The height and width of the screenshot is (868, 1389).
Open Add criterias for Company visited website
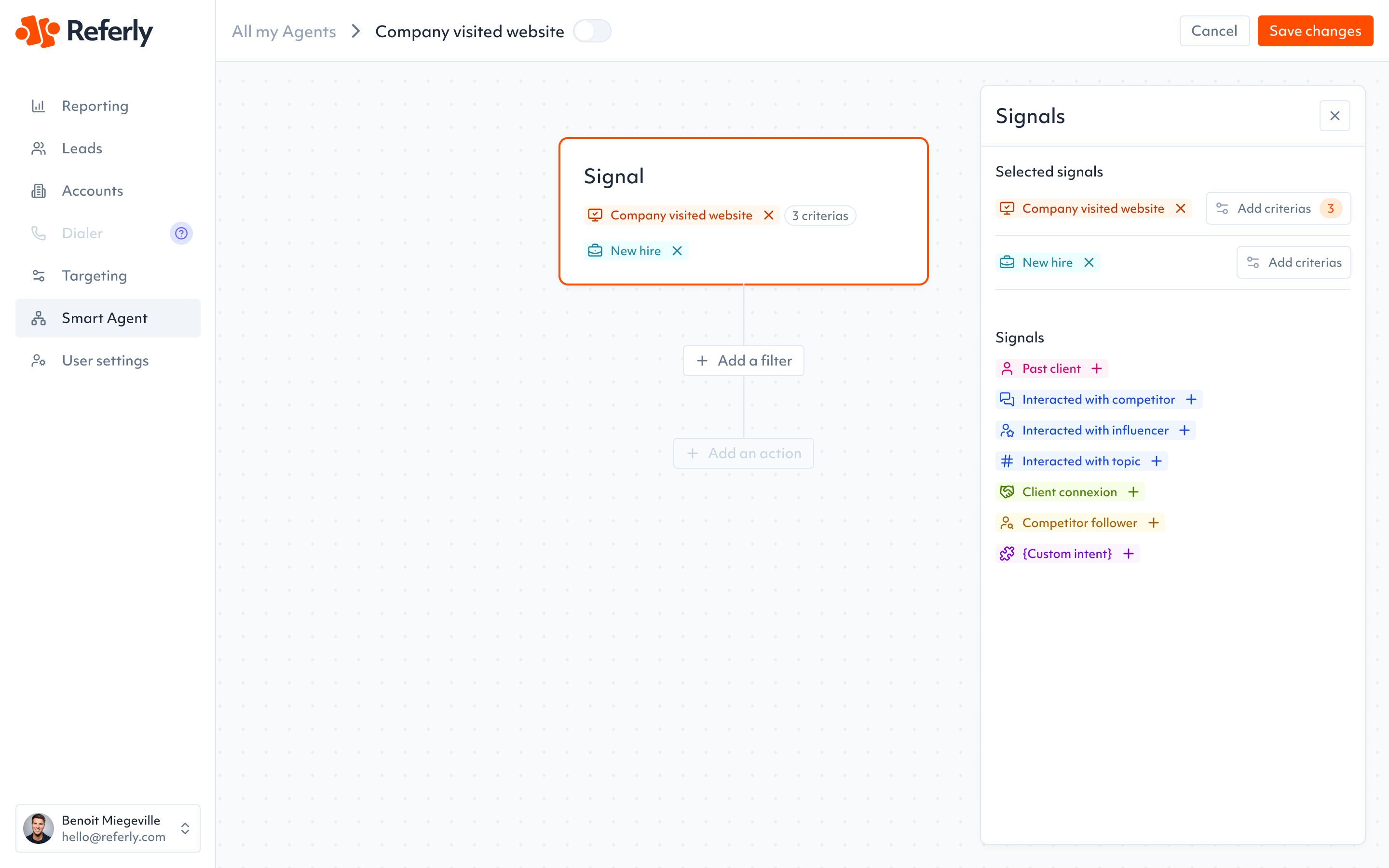(1278, 208)
